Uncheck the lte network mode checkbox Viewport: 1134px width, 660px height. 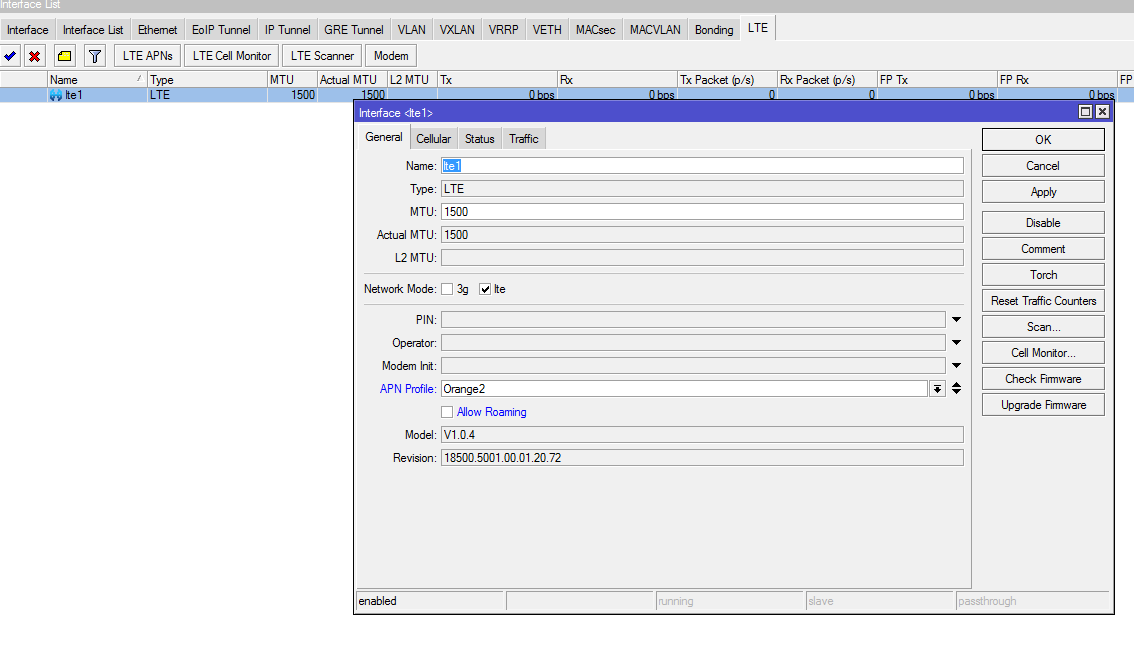coord(485,289)
